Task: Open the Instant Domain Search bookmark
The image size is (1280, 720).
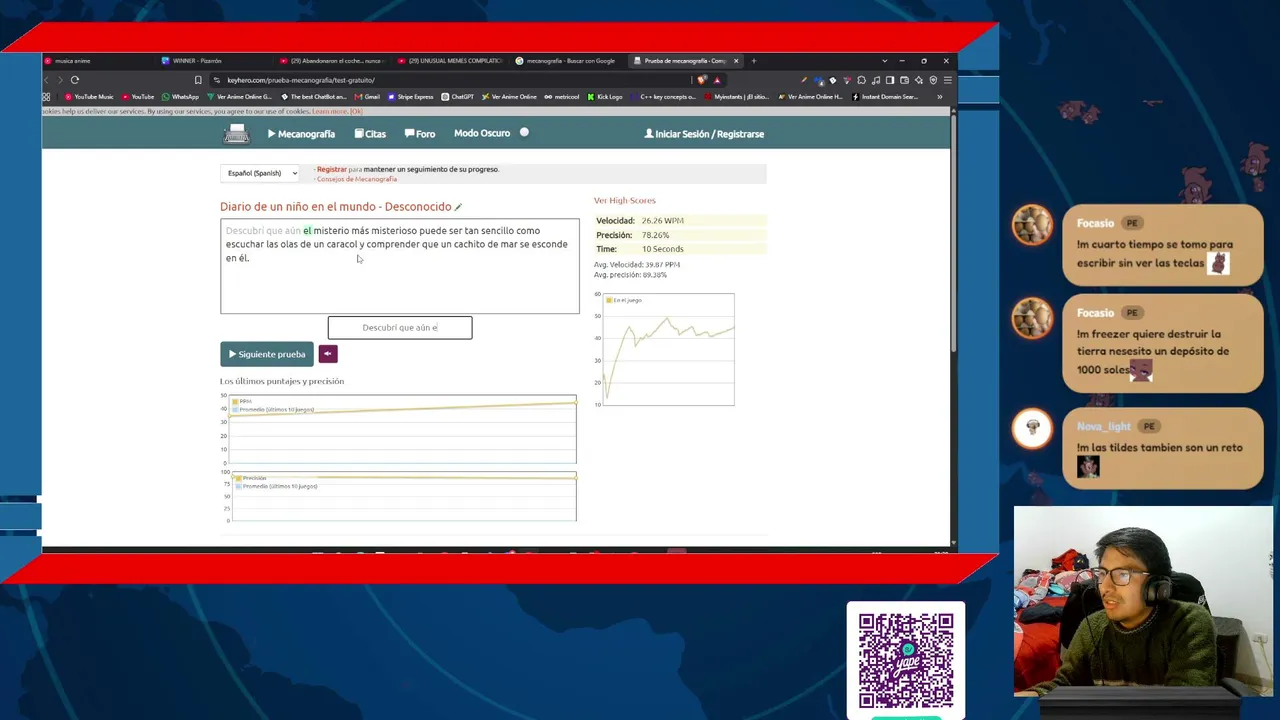Action: pos(885,97)
